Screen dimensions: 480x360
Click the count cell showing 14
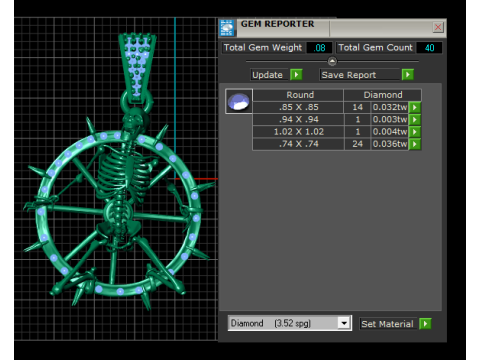click(x=357, y=107)
